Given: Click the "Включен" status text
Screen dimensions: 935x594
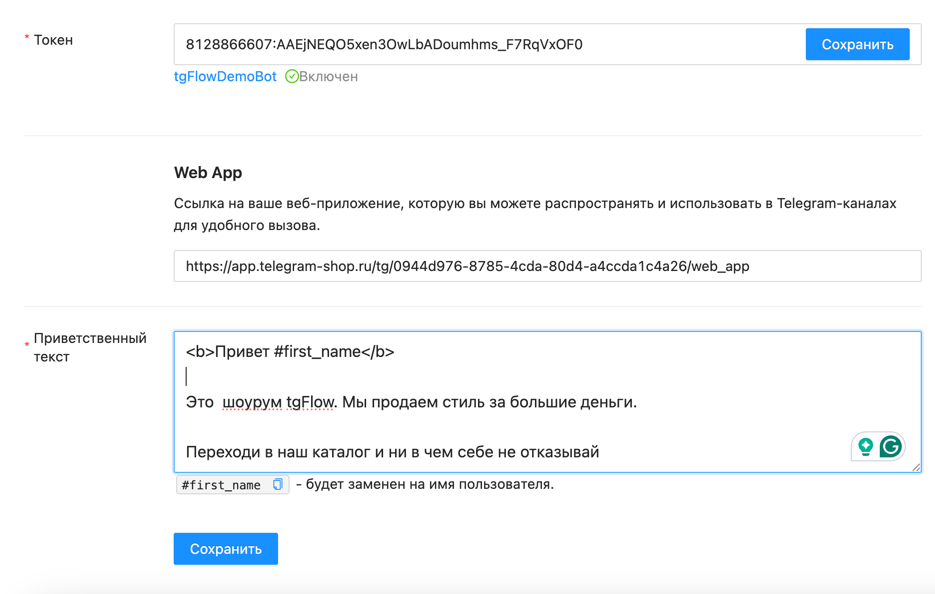Looking at the screenshot, I should (328, 76).
